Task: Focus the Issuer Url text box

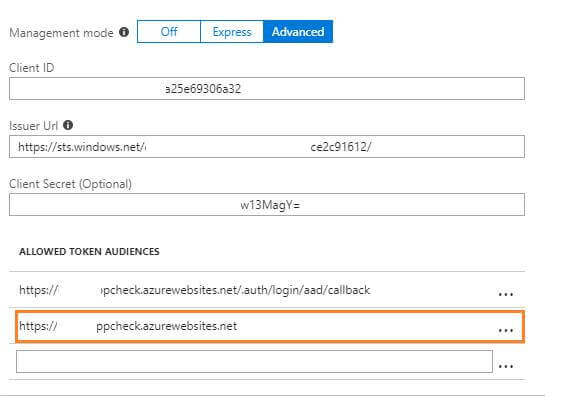Action: (267, 147)
